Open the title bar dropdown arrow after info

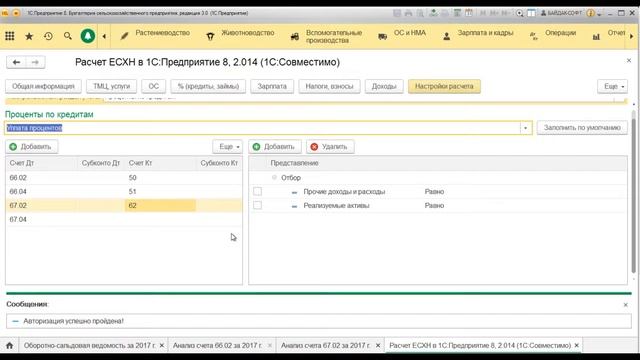pos(599,13)
